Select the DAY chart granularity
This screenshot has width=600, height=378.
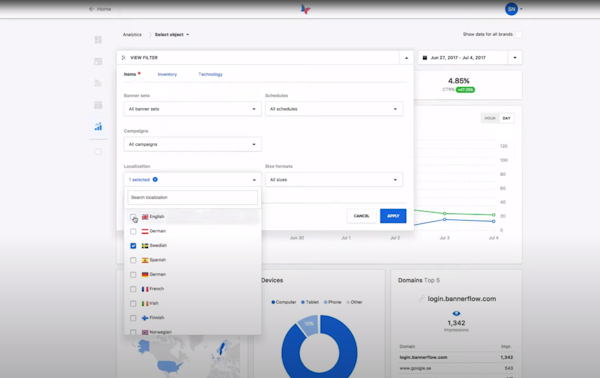[506, 118]
